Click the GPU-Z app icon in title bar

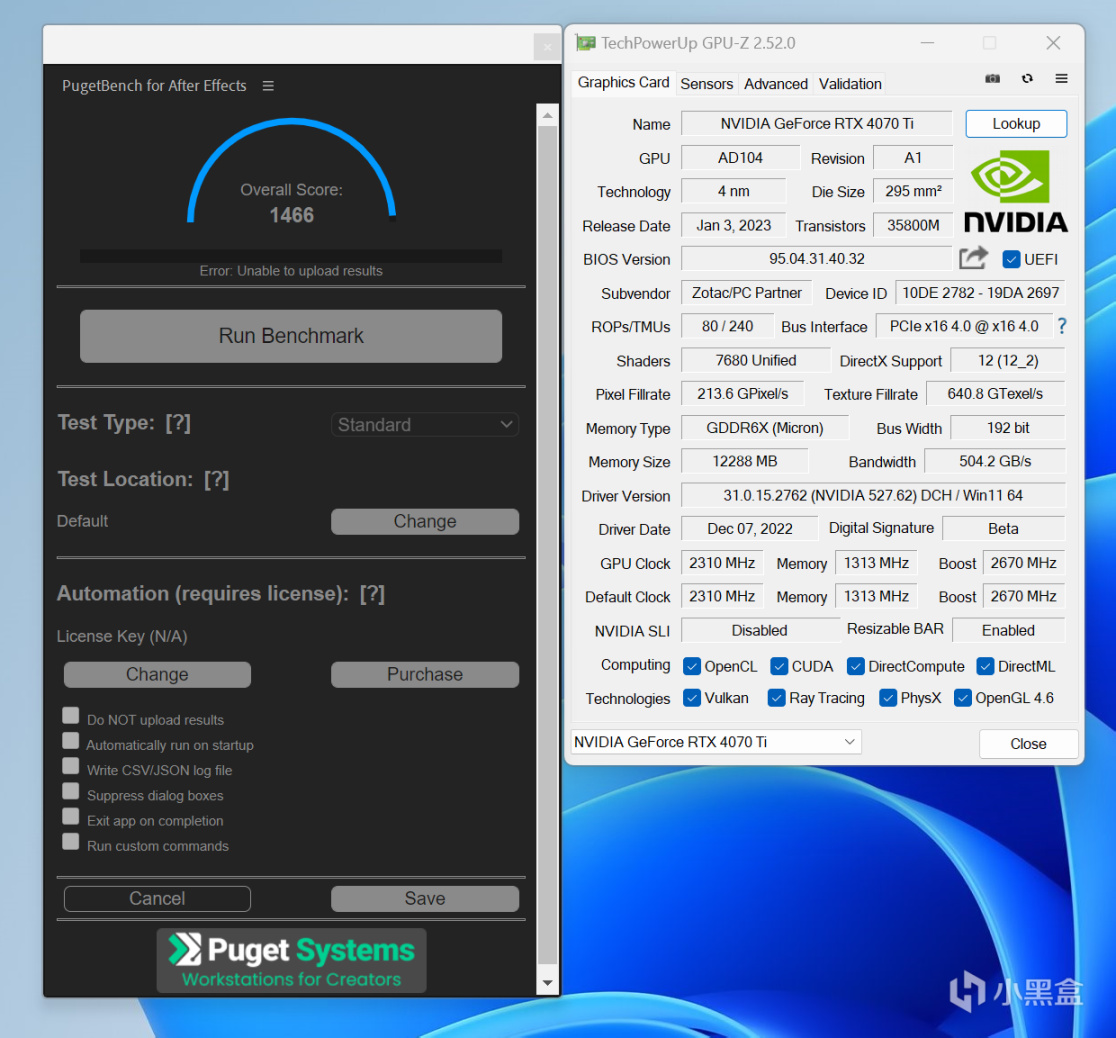point(585,43)
